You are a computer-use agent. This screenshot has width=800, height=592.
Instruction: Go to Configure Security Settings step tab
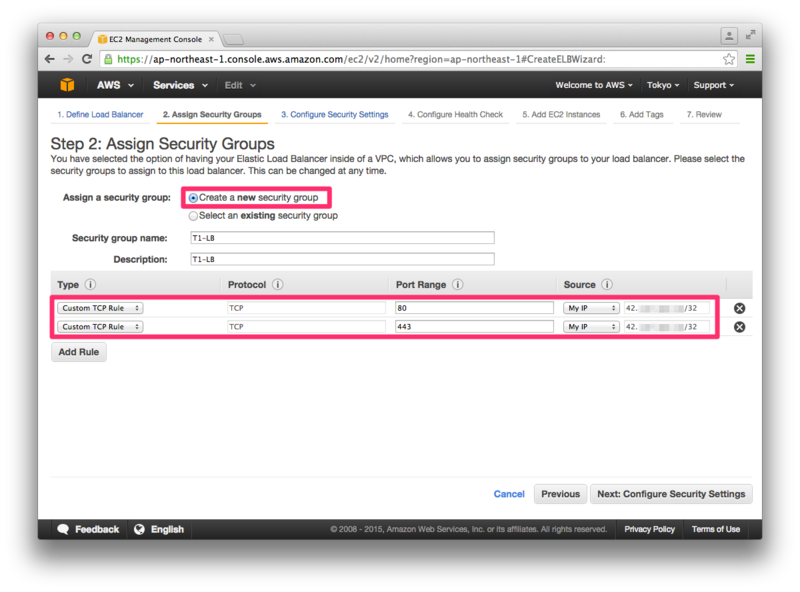click(x=335, y=114)
